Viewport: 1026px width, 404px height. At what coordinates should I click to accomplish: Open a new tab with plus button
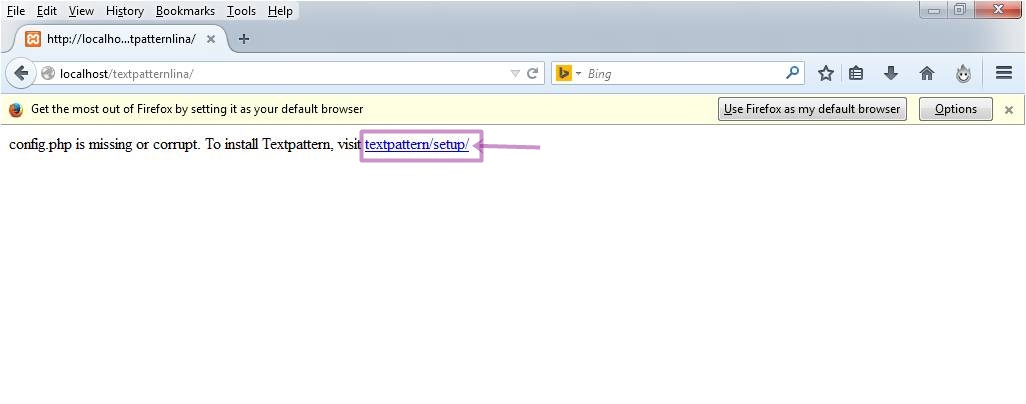[x=244, y=39]
